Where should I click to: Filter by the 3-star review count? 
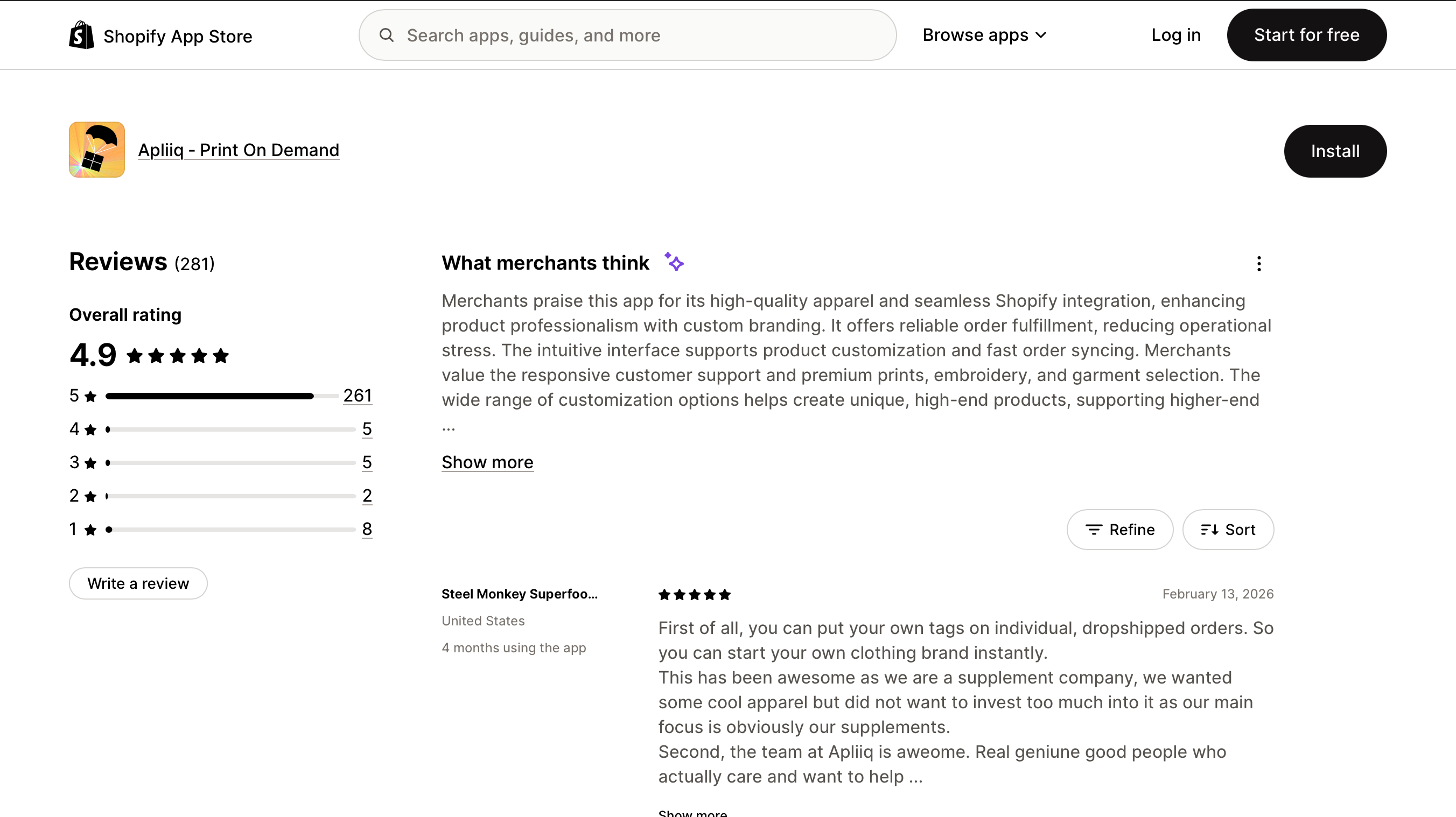click(367, 462)
